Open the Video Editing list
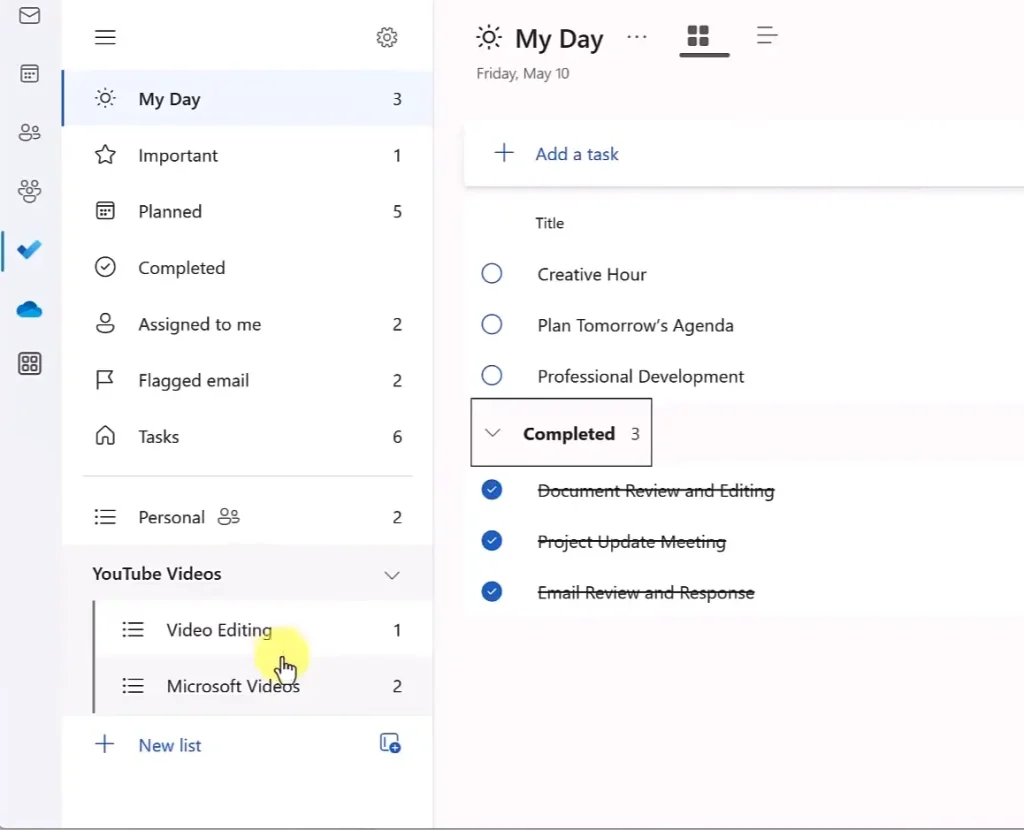Image resolution: width=1024 pixels, height=830 pixels. 219,630
